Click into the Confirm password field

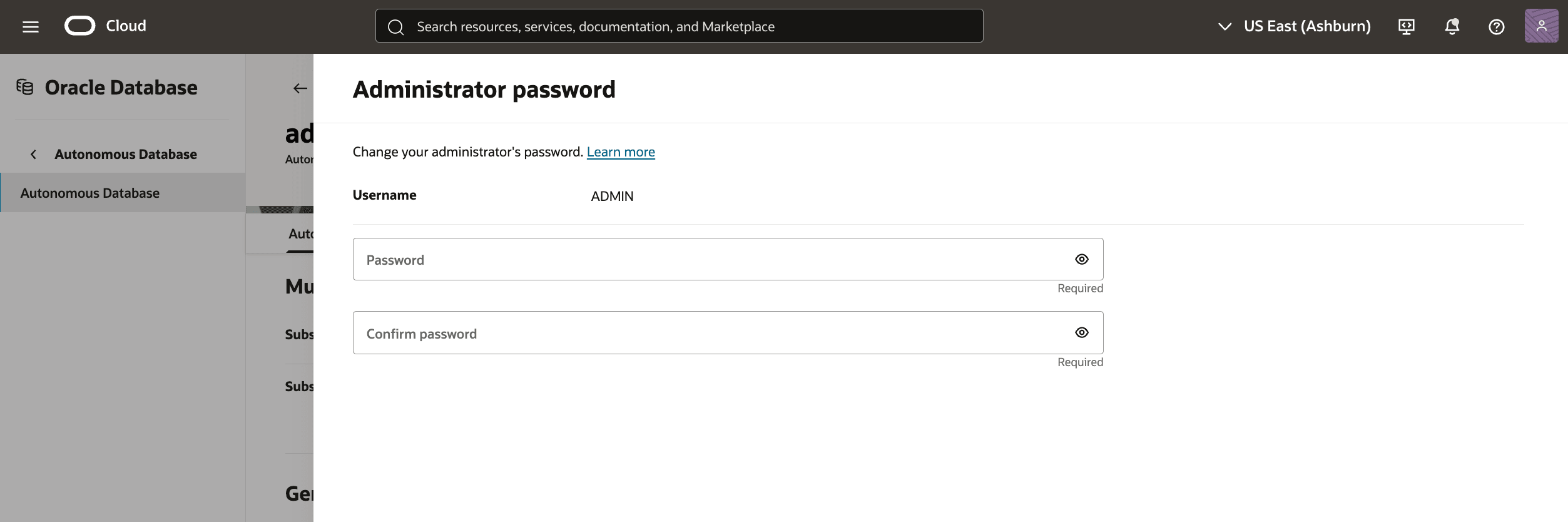tap(728, 333)
